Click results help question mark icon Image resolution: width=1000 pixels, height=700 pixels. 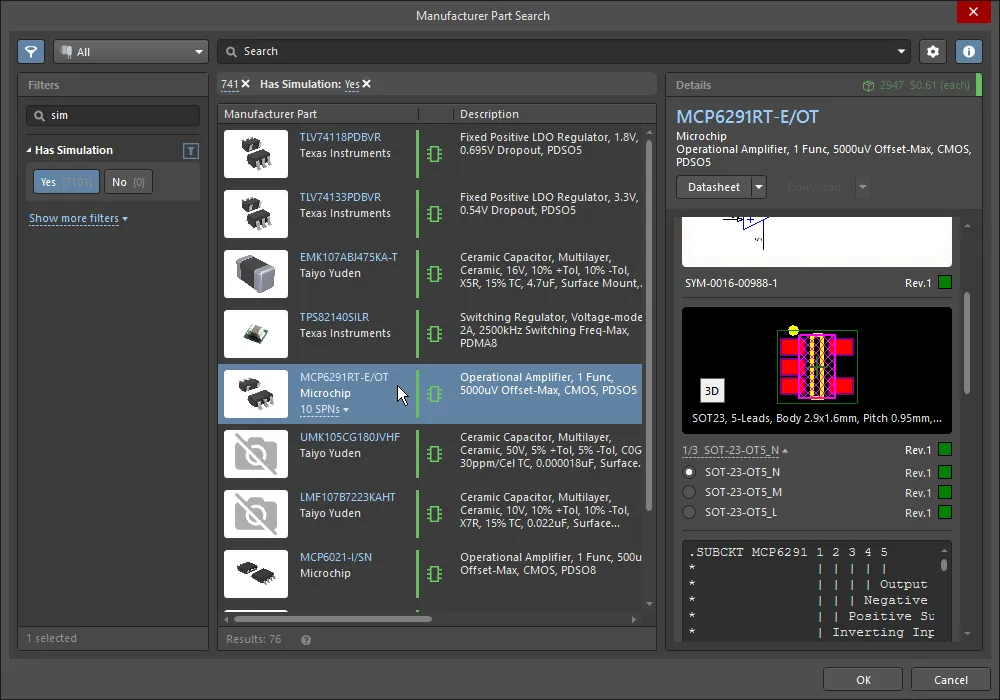[306, 639]
